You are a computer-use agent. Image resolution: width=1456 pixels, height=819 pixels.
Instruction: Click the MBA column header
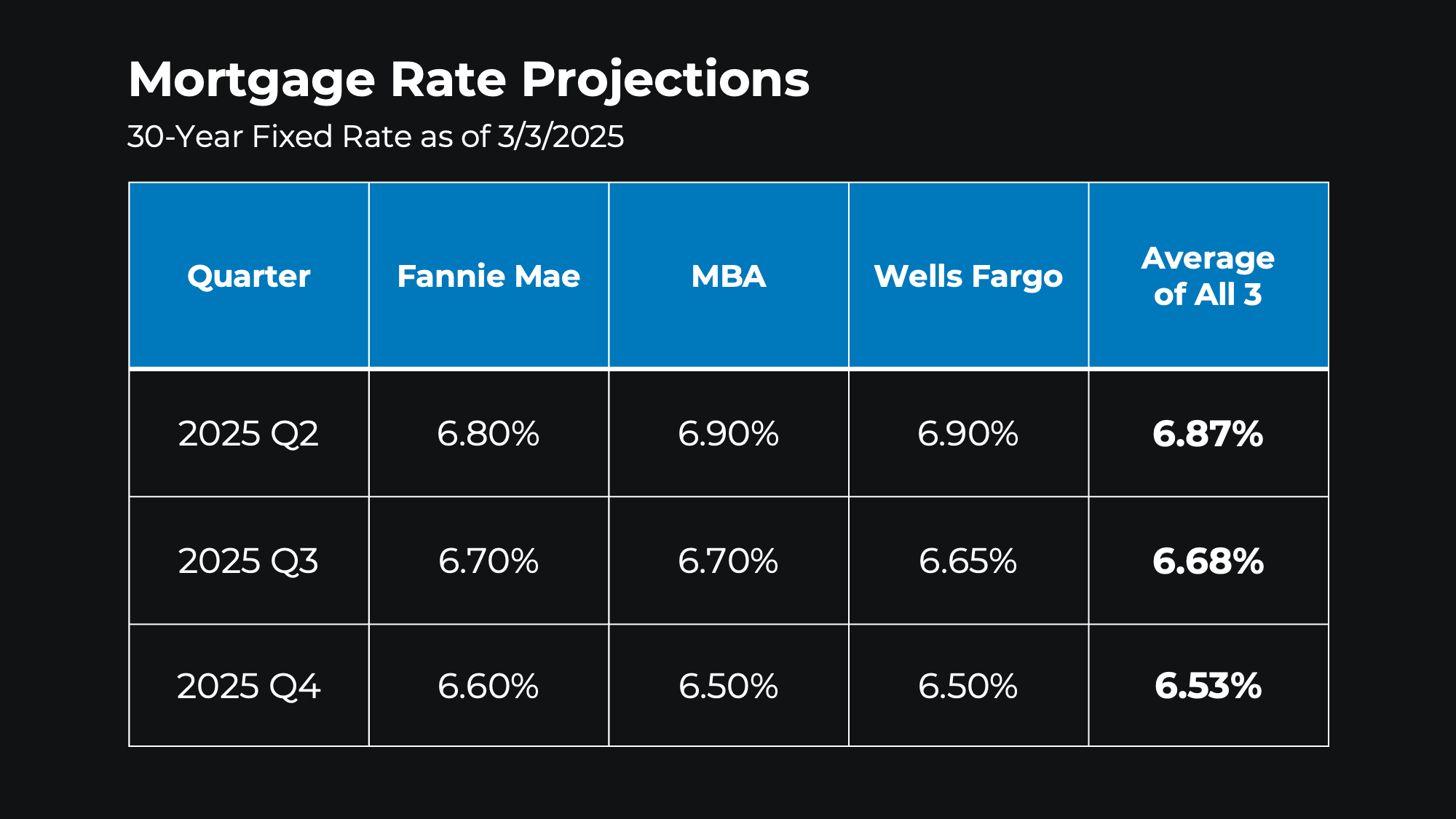pyautogui.click(x=729, y=276)
